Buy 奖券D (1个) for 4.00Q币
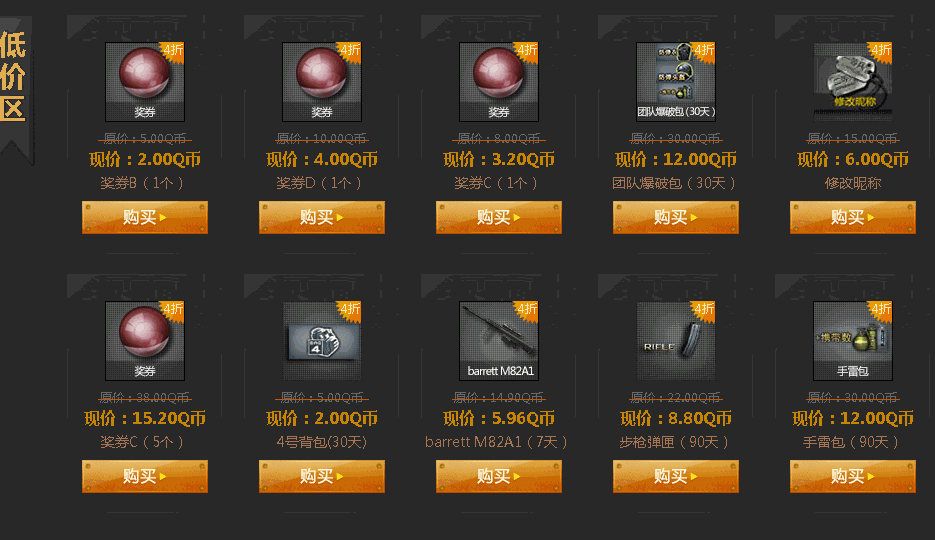935x540 pixels. click(322, 217)
